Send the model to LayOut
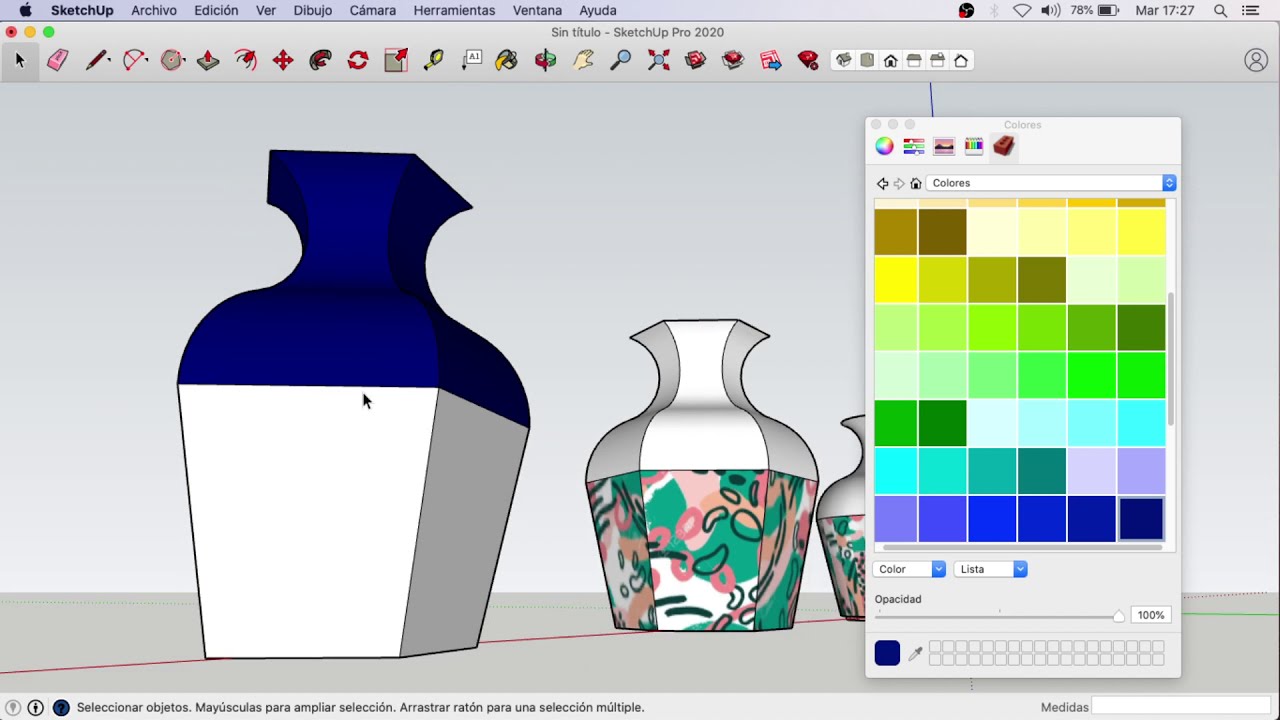Viewport: 1280px width, 720px height. point(770,61)
